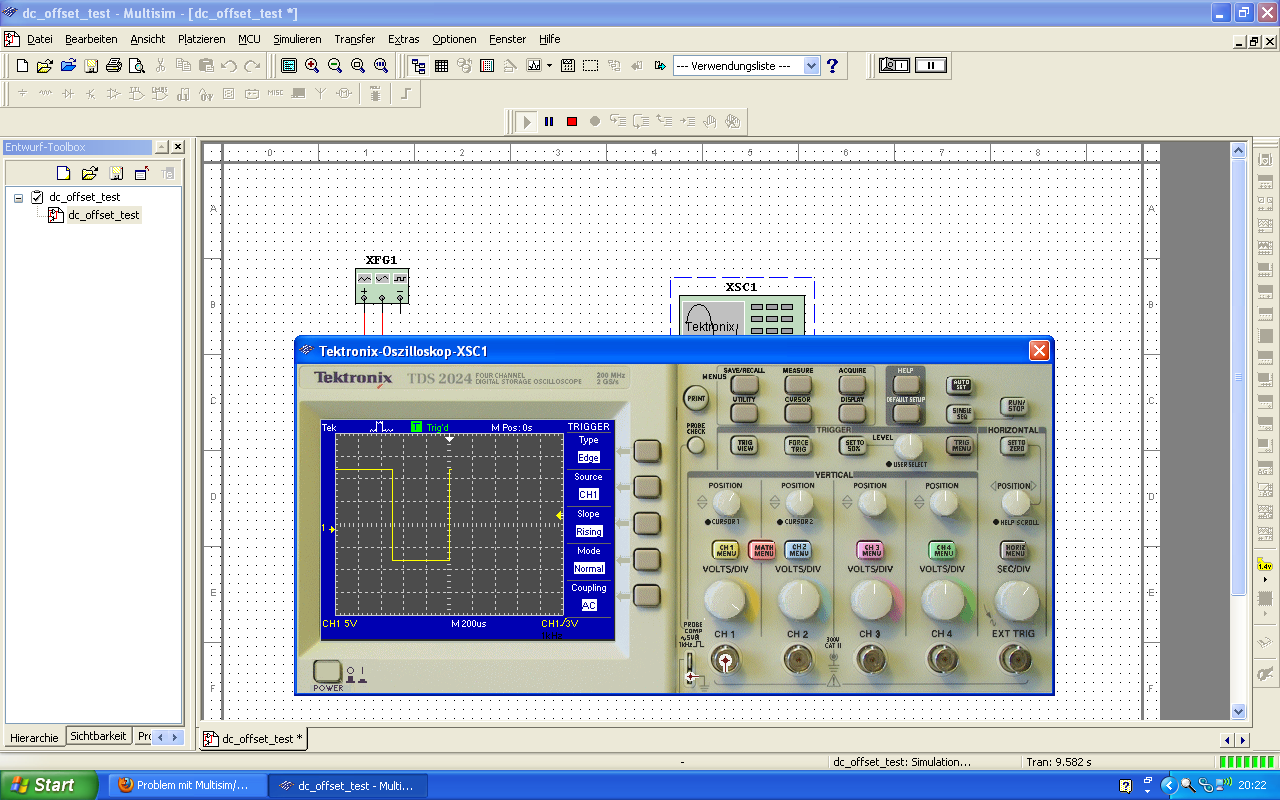The height and width of the screenshot is (800, 1280).
Task: Click the zoom in magnifier icon
Action: click(312, 66)
